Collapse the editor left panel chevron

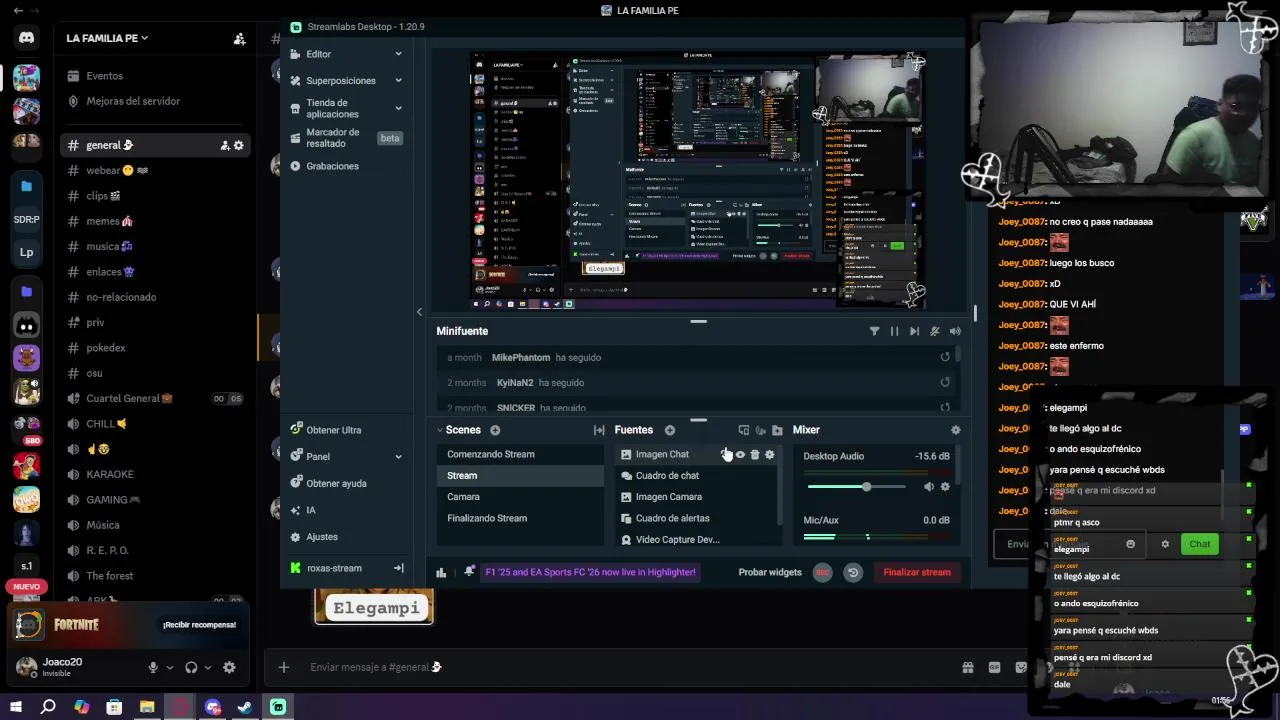[x=419, y=312]
